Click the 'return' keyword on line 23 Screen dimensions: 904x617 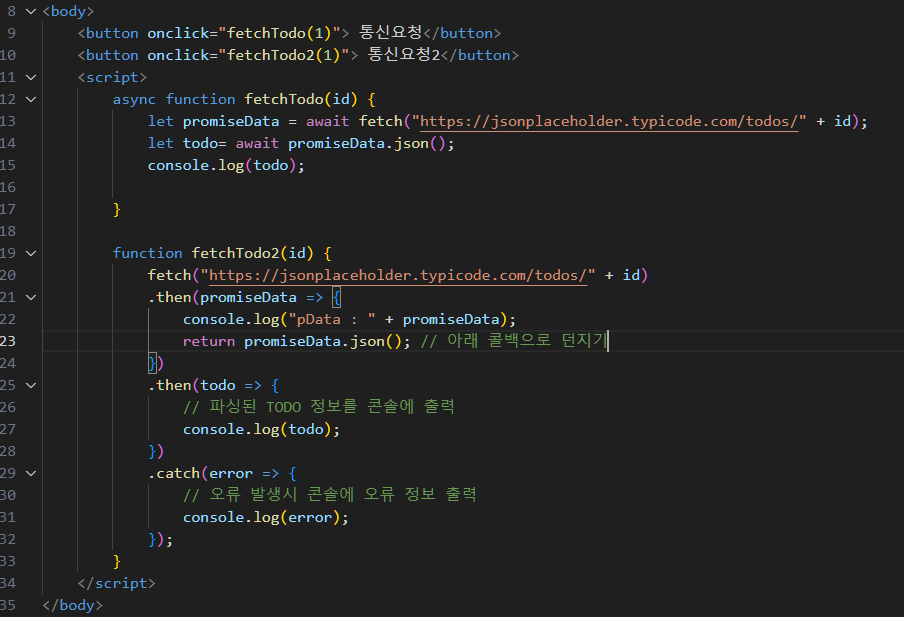[x=209, y=342]
